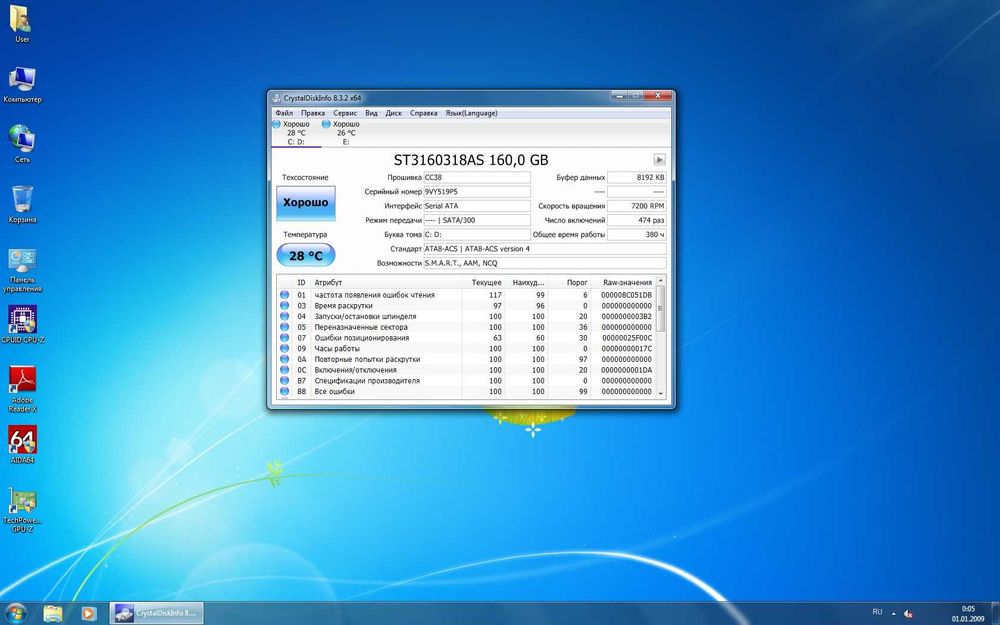This screenshot has height=625, width=1000.
Task: Open the Язык(Language) menu
Action: pyautogui.click(x=471, y=113)
